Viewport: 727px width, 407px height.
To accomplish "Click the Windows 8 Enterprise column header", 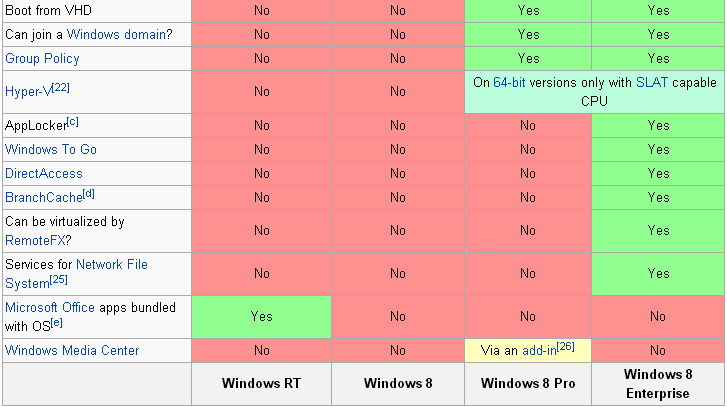I will pyautogui.click(x=658, y=383).
